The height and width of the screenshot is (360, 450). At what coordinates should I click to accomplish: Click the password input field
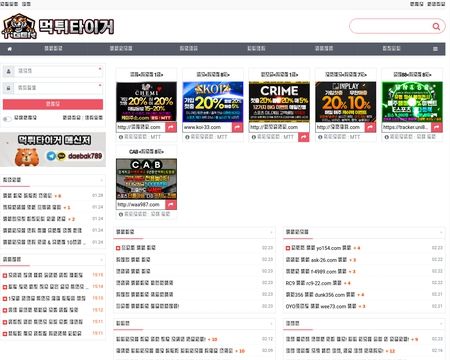pyautogui.click(x=58, y=88)
